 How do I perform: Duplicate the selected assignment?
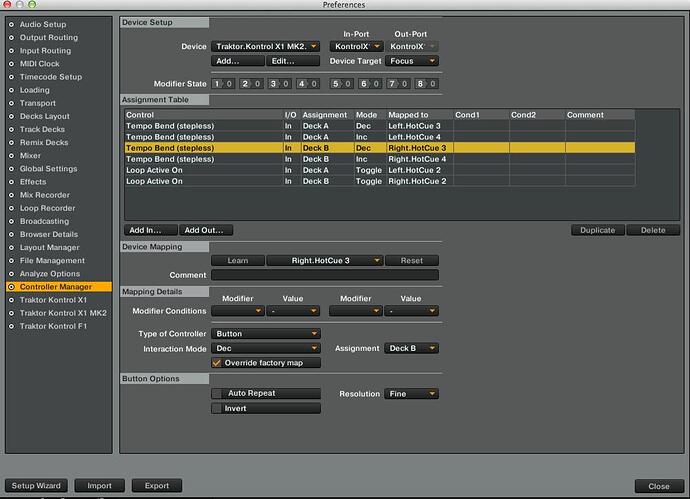[x=598, y=230]
